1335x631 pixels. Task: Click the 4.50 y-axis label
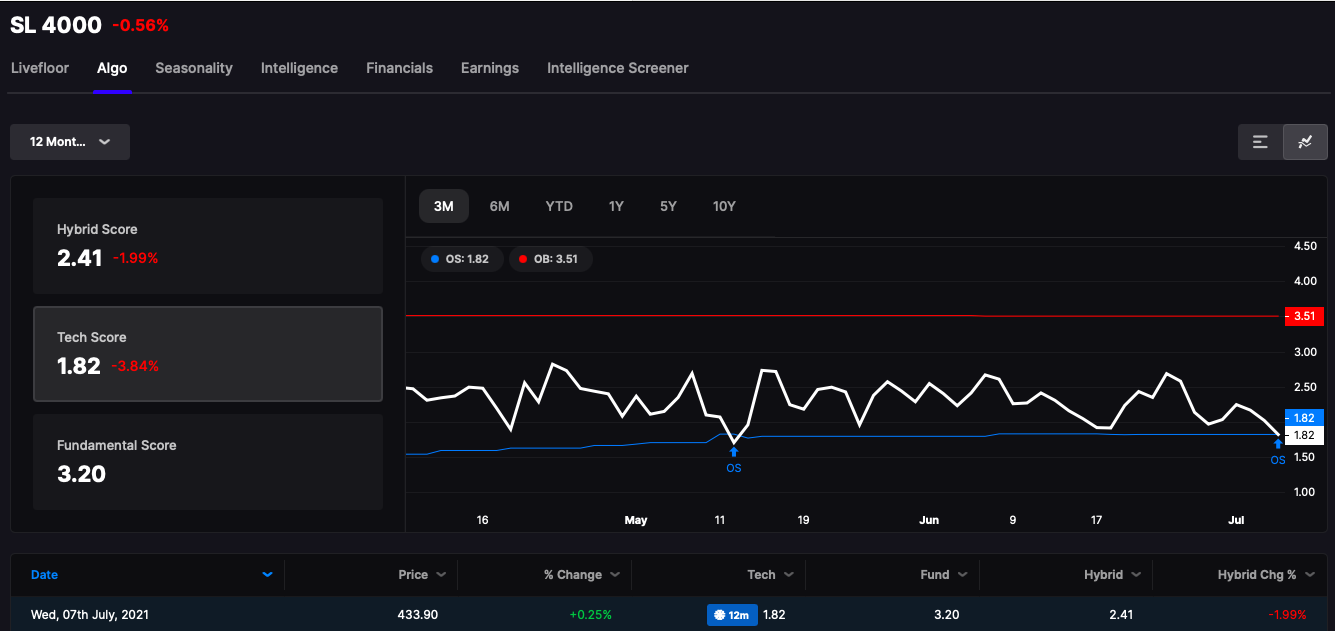[1303, 246]
